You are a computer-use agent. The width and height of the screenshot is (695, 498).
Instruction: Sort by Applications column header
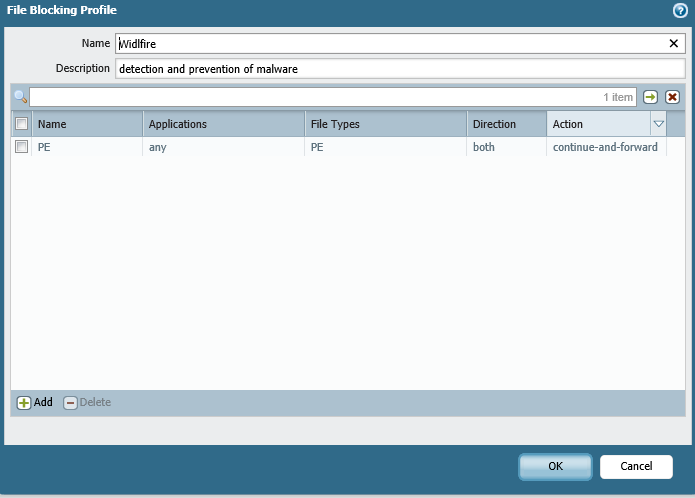pos(224,124)
